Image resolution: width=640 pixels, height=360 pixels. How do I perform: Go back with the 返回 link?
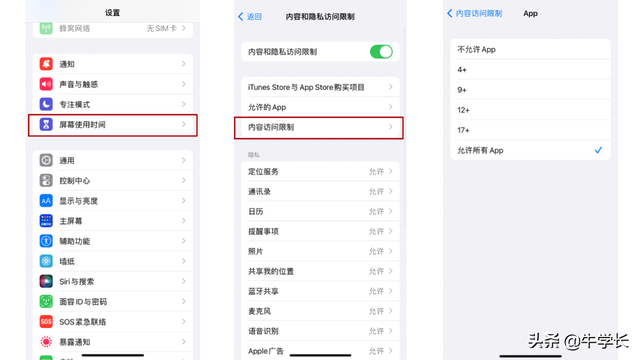point(250,17)
